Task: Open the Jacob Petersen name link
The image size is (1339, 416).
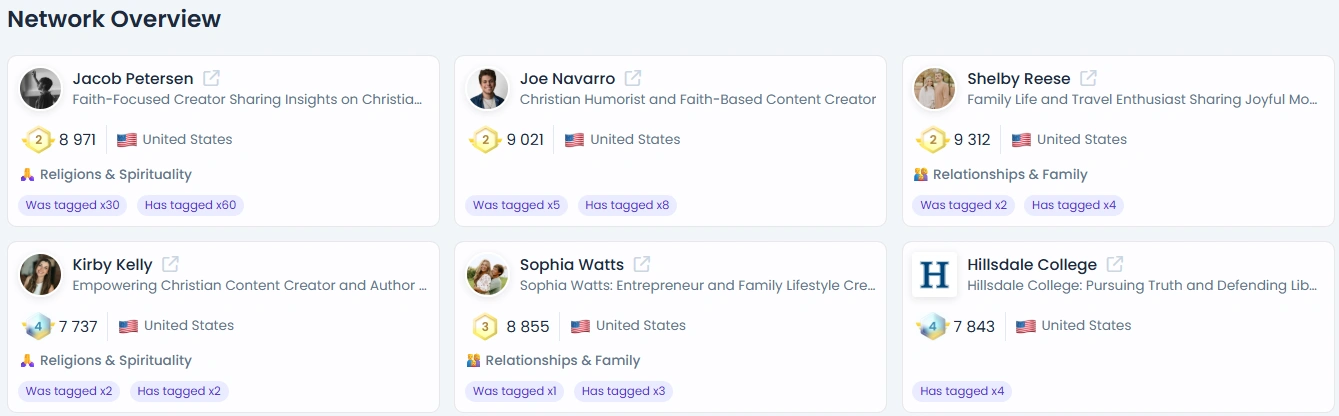Action: (133, 79)
